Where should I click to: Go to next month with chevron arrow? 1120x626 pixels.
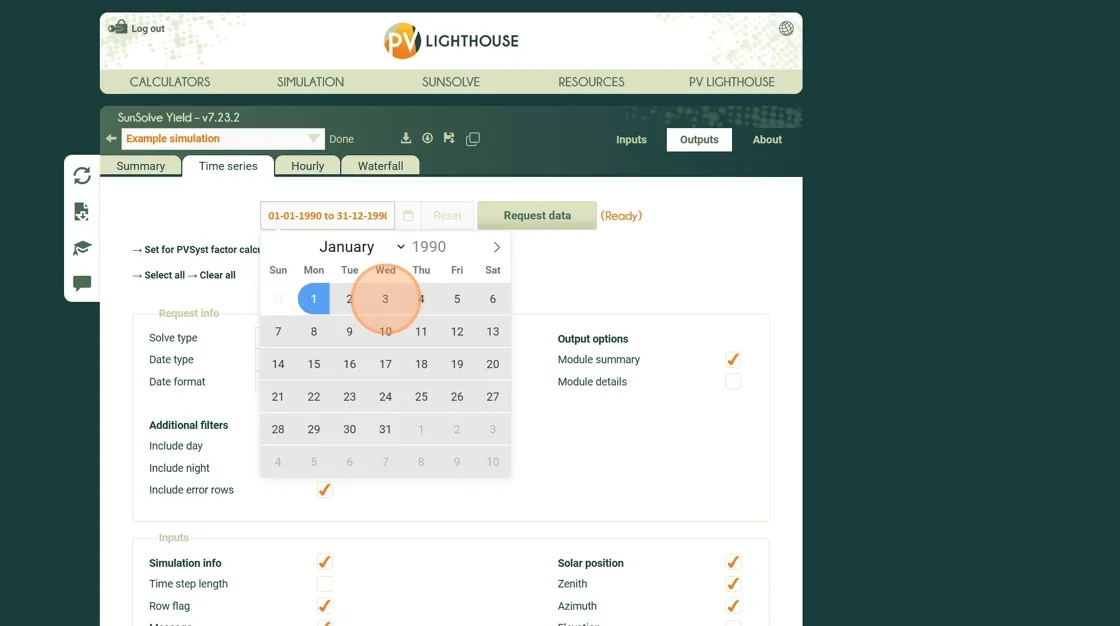[496, 247]
